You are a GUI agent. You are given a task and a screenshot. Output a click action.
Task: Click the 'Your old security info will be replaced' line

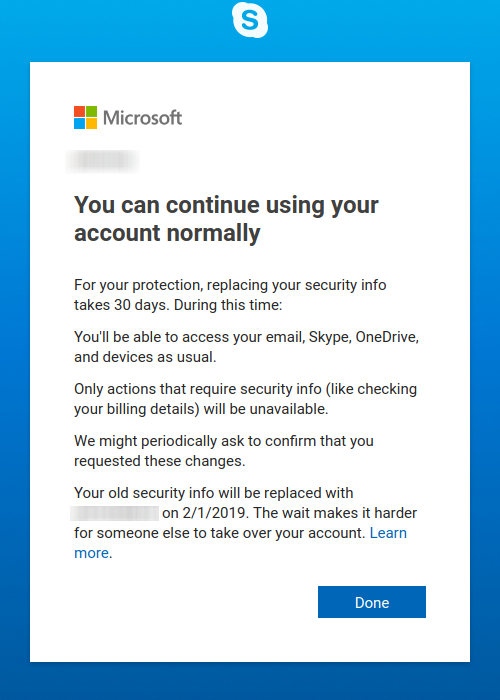pos(214,493)
